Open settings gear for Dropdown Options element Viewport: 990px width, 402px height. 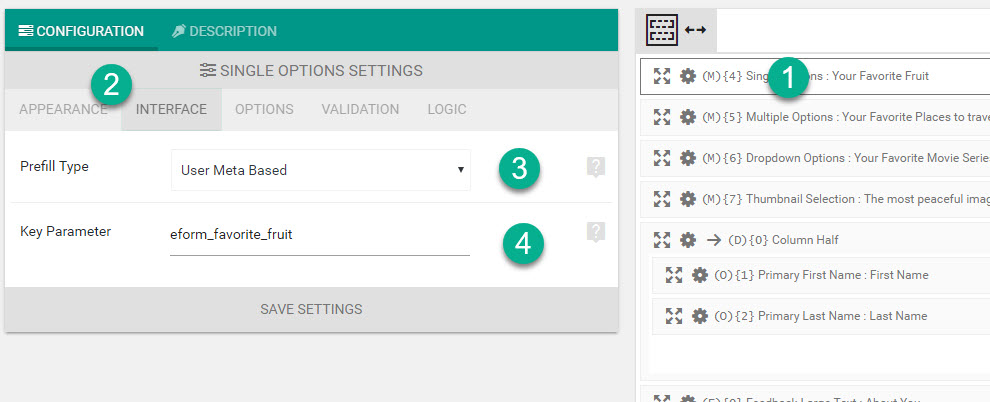tap(688, 158)
